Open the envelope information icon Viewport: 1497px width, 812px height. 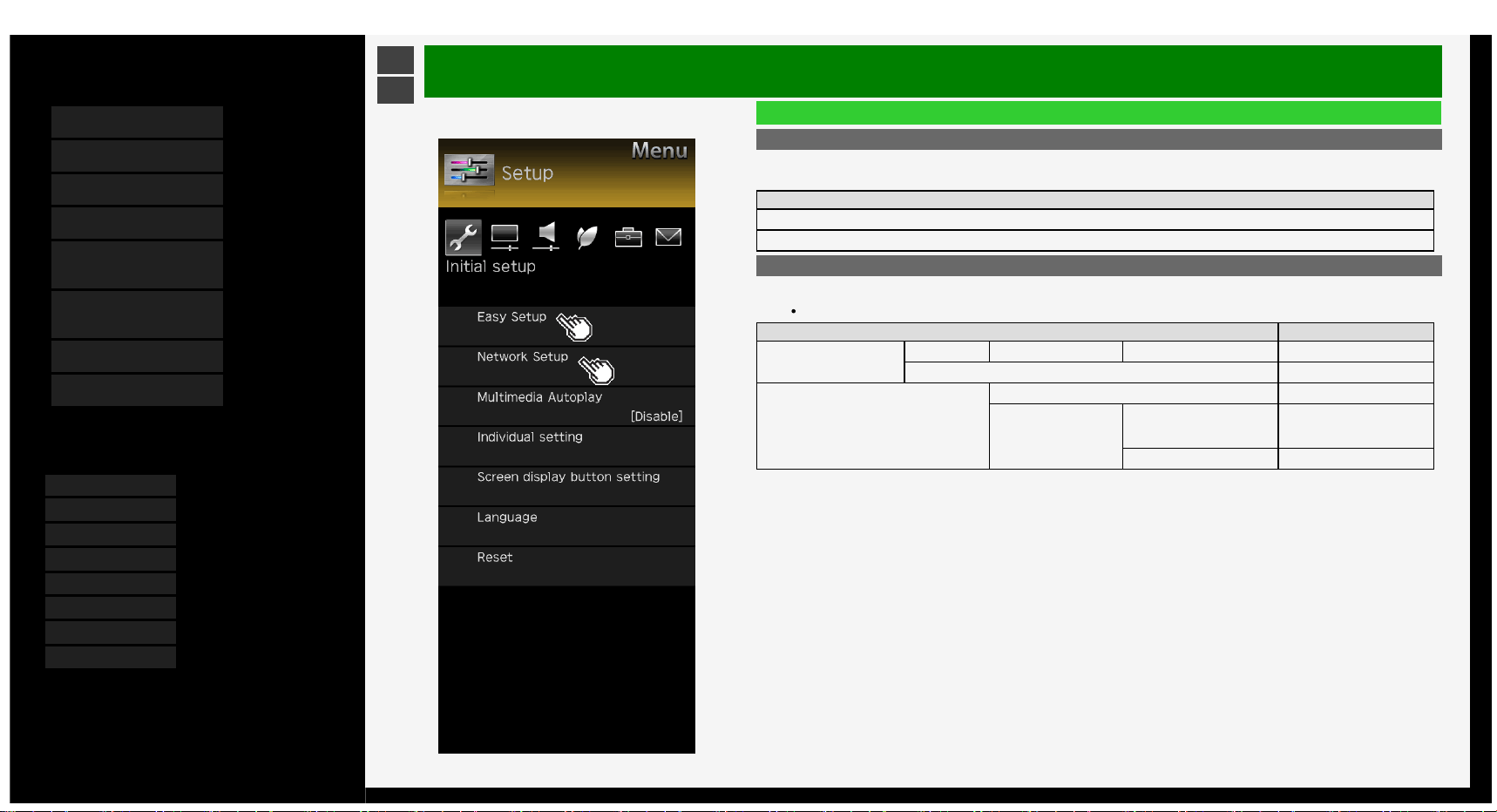668,237
